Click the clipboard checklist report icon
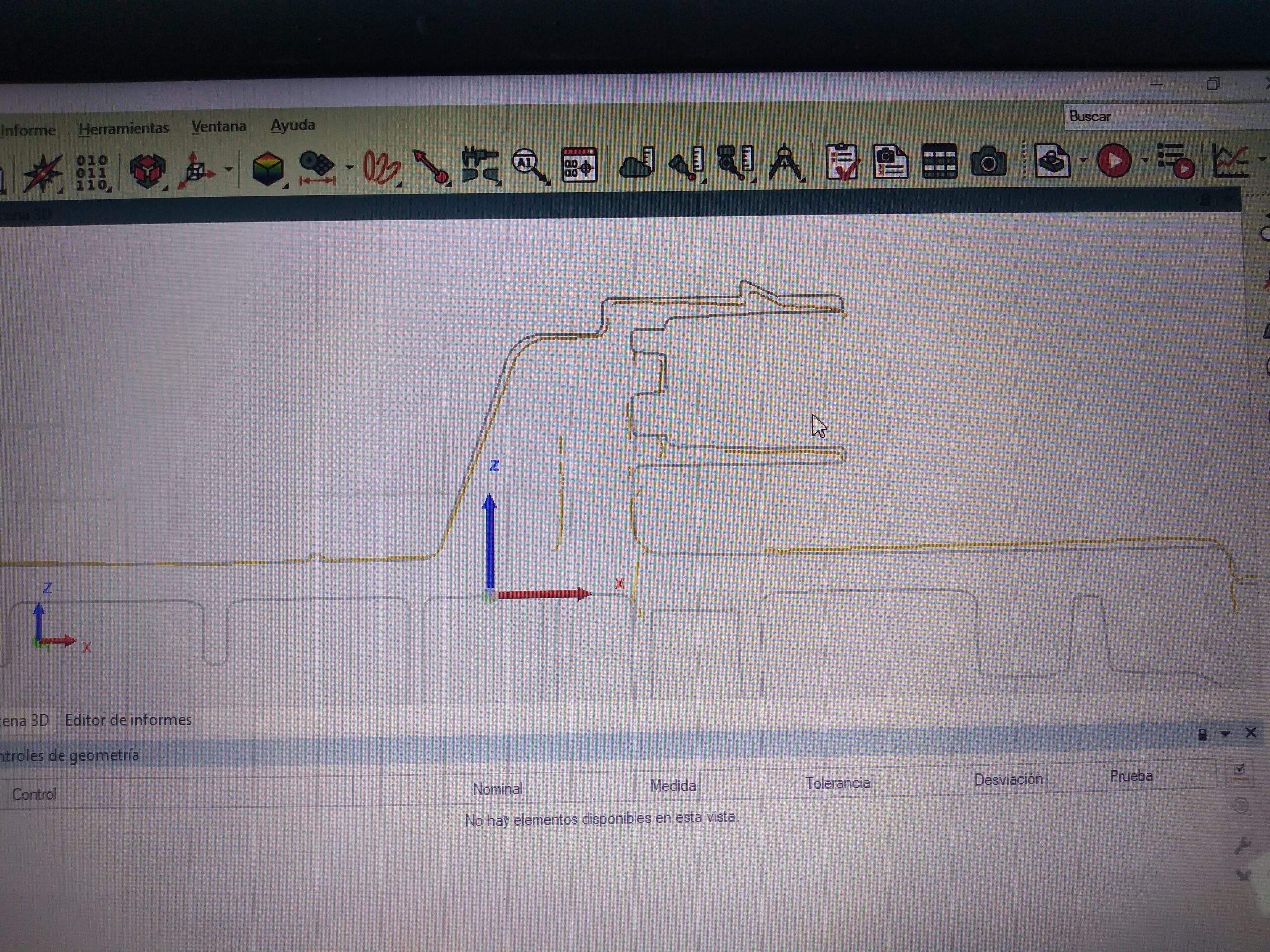 pos(842,162)
